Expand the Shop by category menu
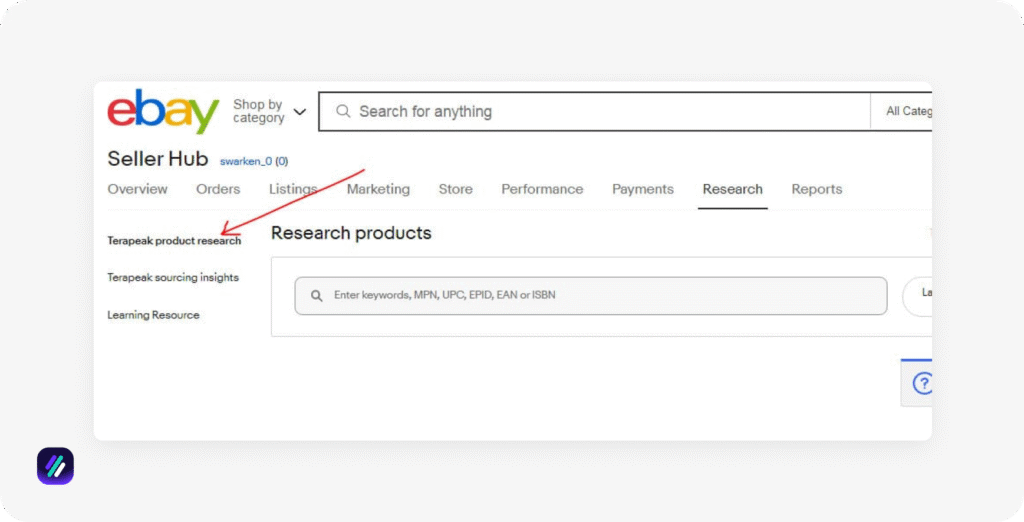 [269, 111]
